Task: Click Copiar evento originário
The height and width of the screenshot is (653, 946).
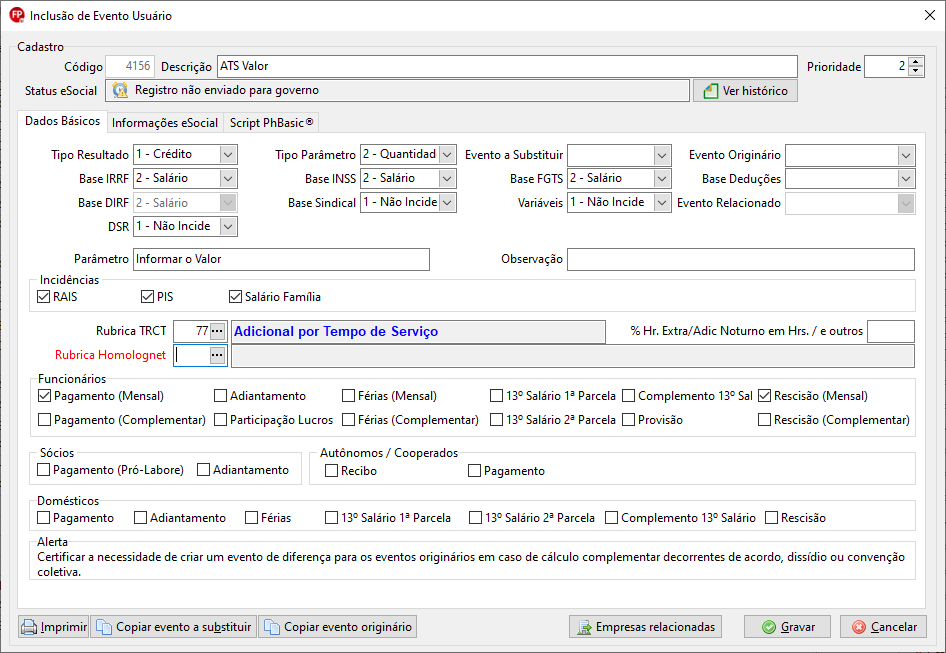Action: (x=338, y=627)
